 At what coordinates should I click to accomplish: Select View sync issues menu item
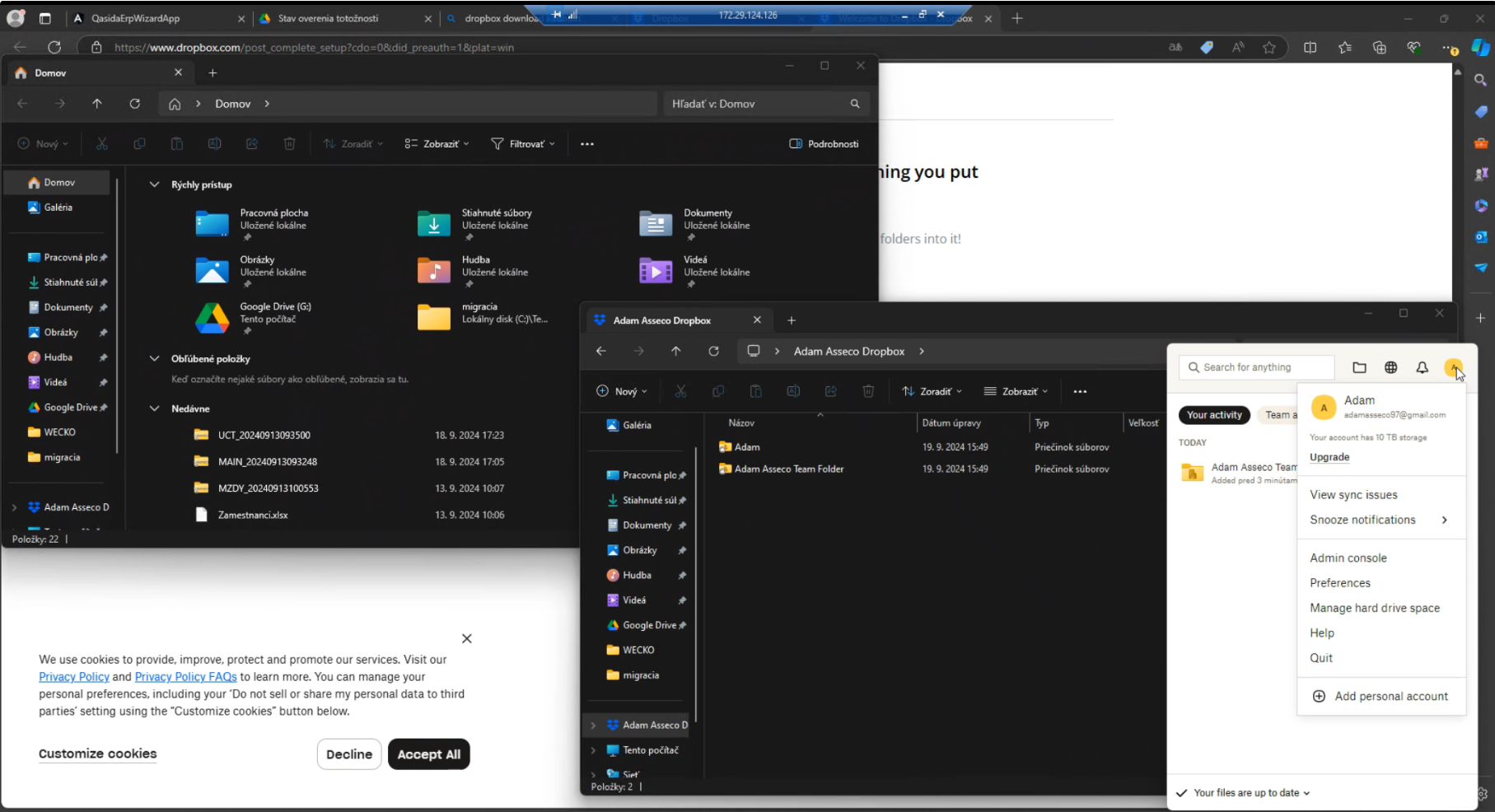click(x=1353, y=495)
